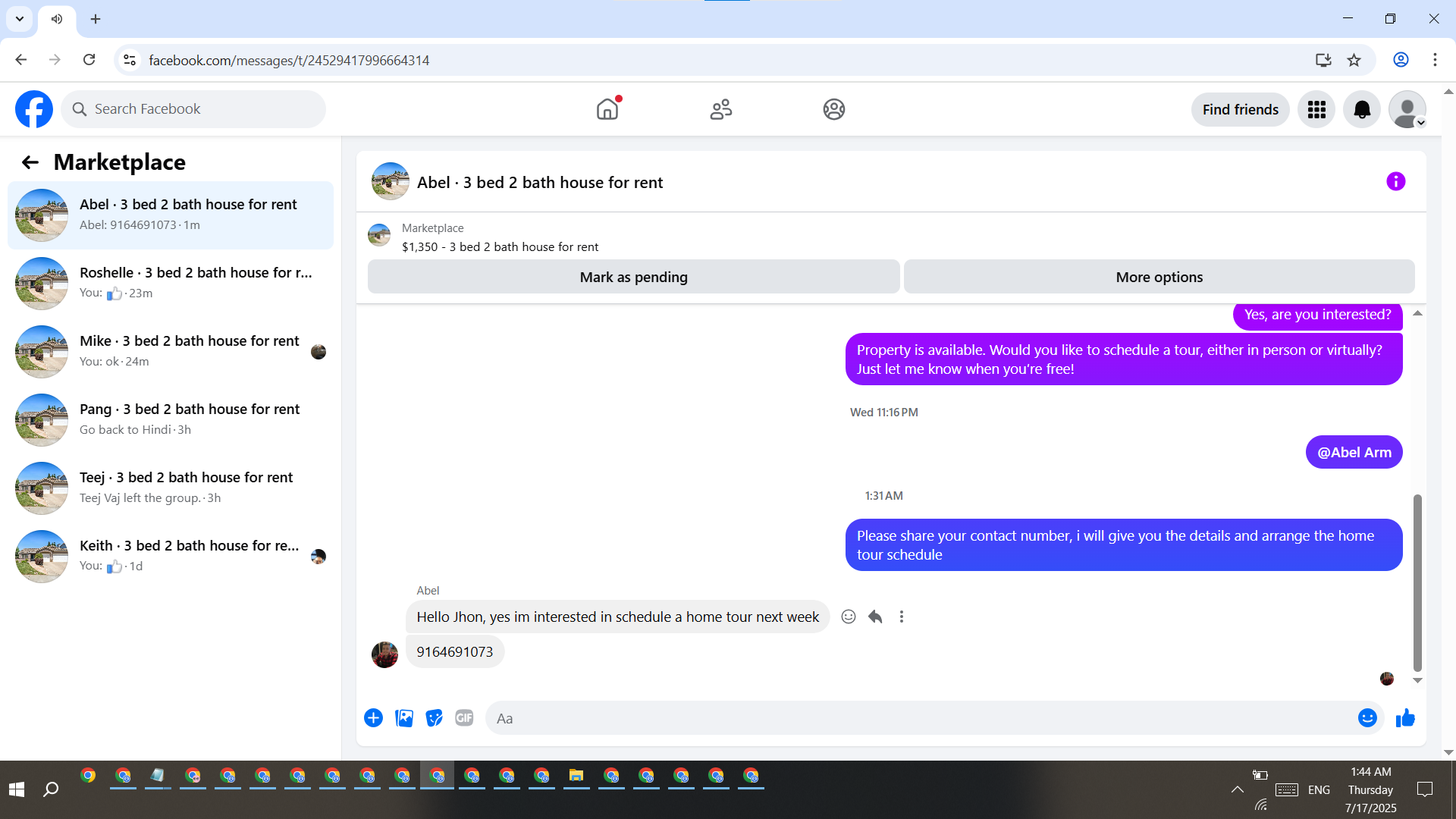Open the Mike conversation
Screen dimensions: 1456x819
171,352
